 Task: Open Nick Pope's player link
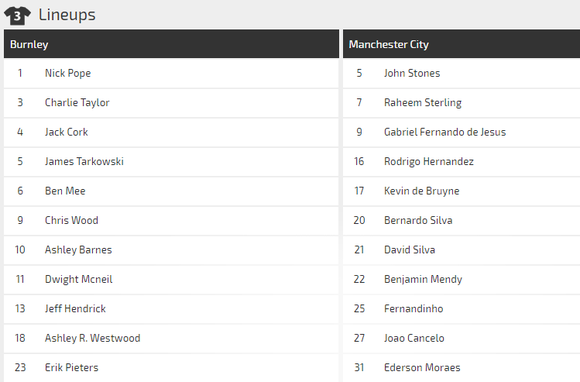click(68, 73)
